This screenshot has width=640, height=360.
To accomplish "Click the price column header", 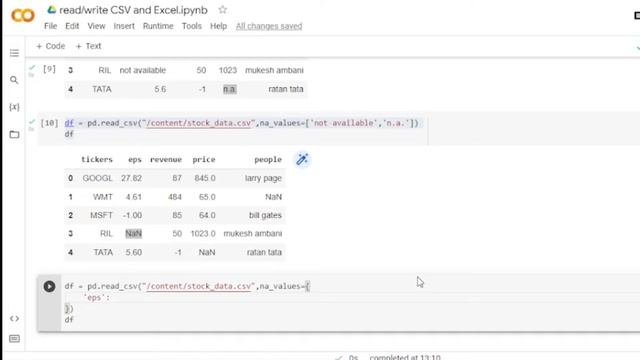I will click(204, 160).
